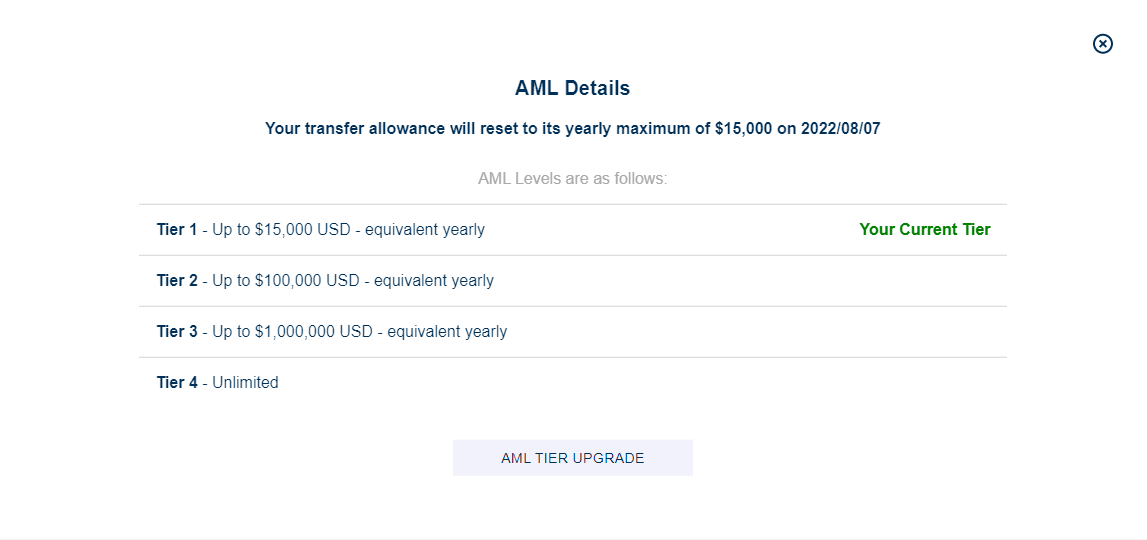Select the Tier 4 Unlimited row
The height and width of the screenshot is (540, 1147).
coord(573,383)
